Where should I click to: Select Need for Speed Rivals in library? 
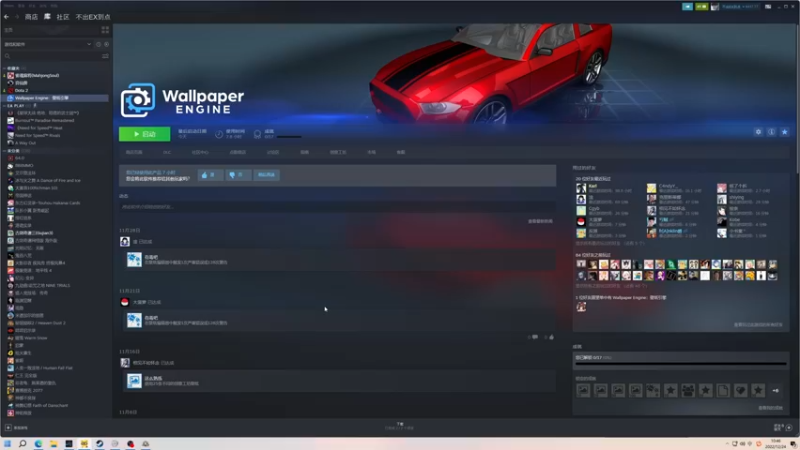[37, 135]
